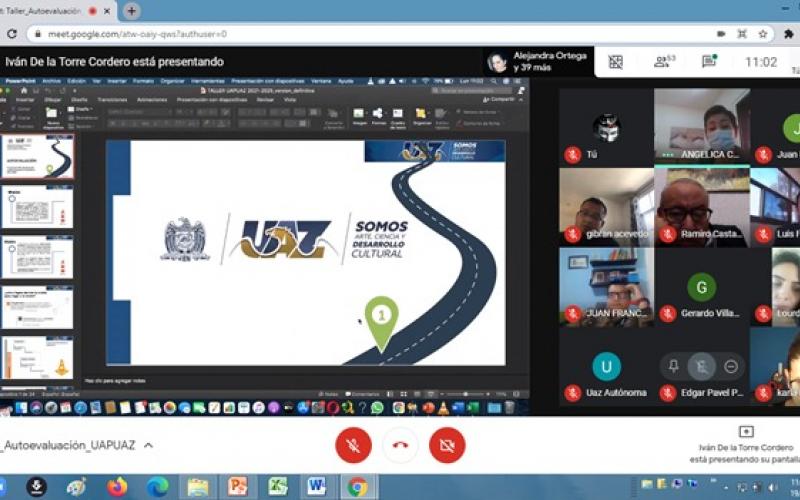Open WhatsApp in the shared Mac dock
The width and height of the screenshot is (800, 500).
pyautogui.click(x=377, y=408)
